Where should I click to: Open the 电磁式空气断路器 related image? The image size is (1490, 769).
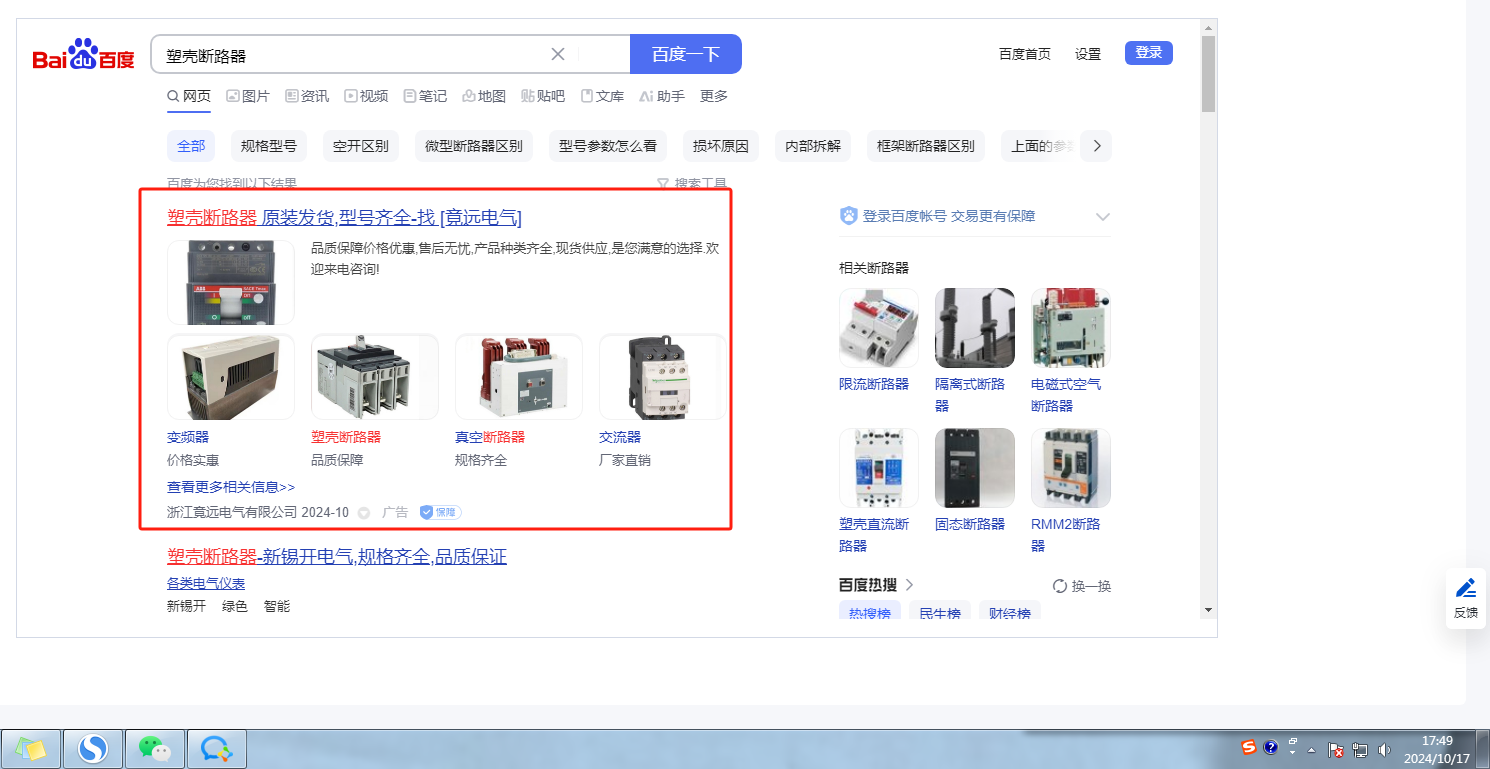[x=1071, y=328]
